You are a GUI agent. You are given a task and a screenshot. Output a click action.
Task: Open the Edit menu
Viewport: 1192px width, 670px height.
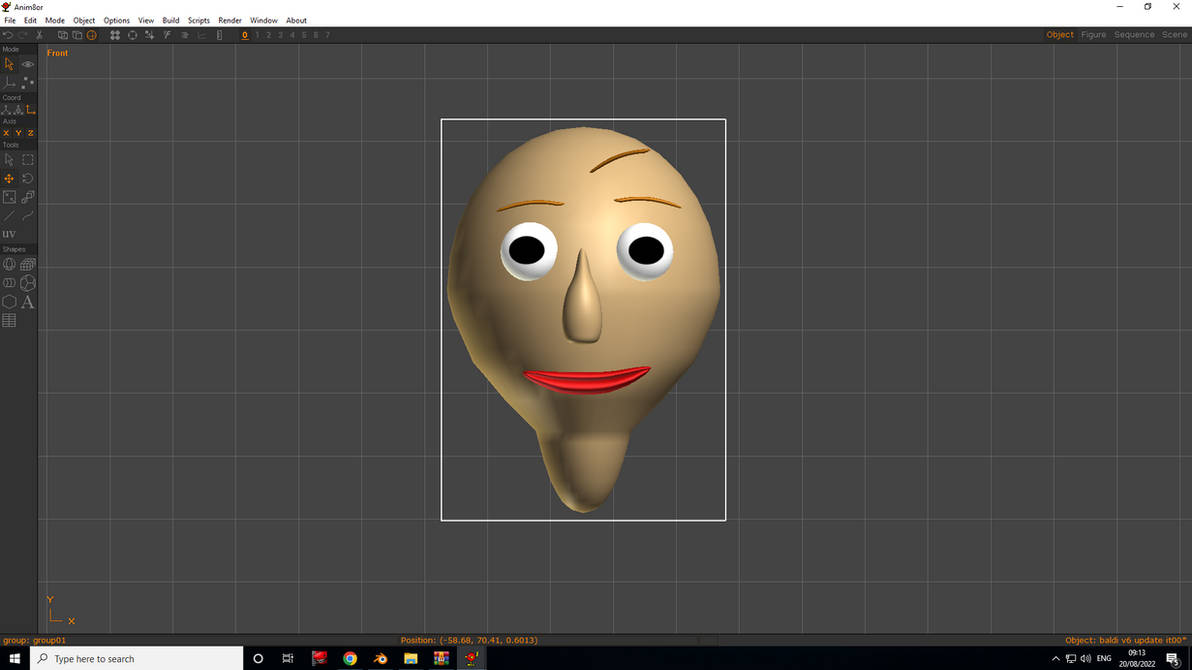coord(30,21)
